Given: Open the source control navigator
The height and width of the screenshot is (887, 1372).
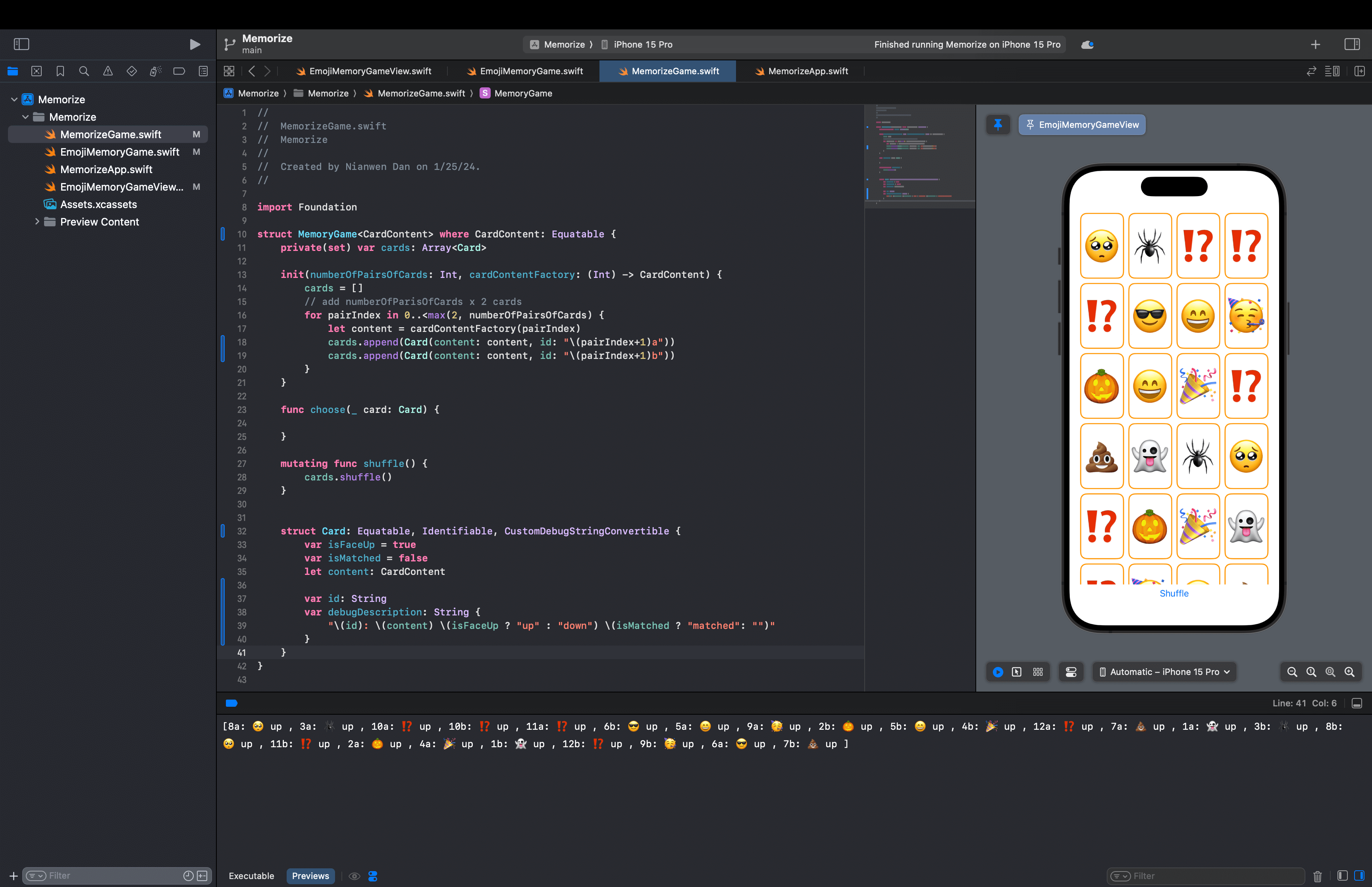Looking at the screenshot, I should pyautogui.click(x=36, y=71).
